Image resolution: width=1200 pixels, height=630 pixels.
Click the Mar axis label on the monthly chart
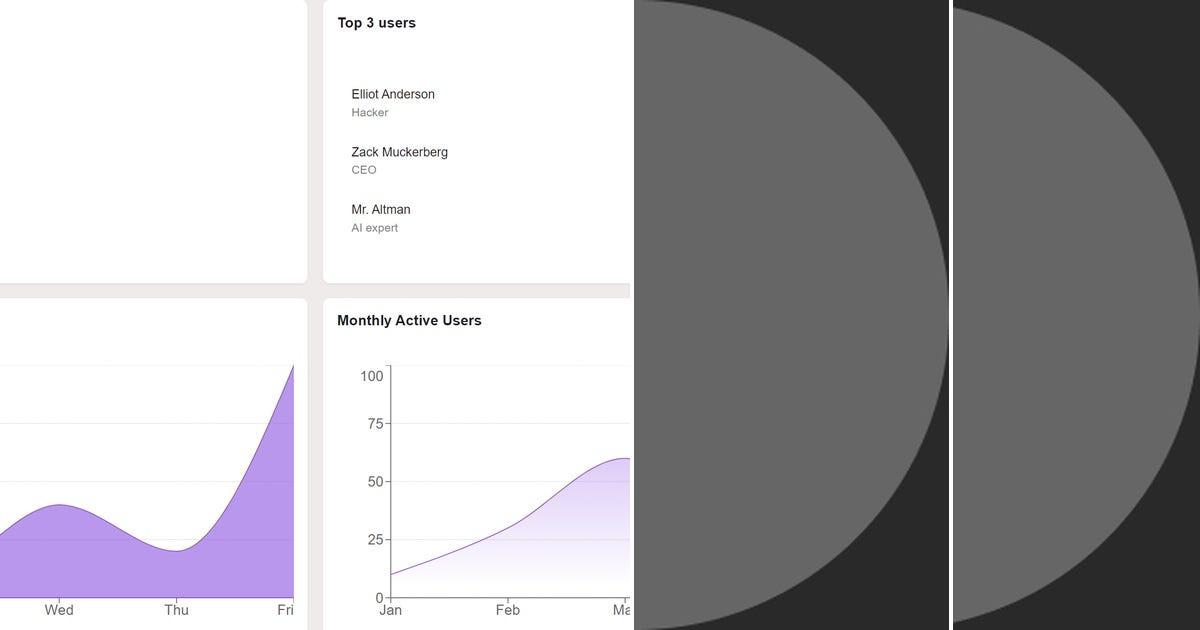point(622,609)
